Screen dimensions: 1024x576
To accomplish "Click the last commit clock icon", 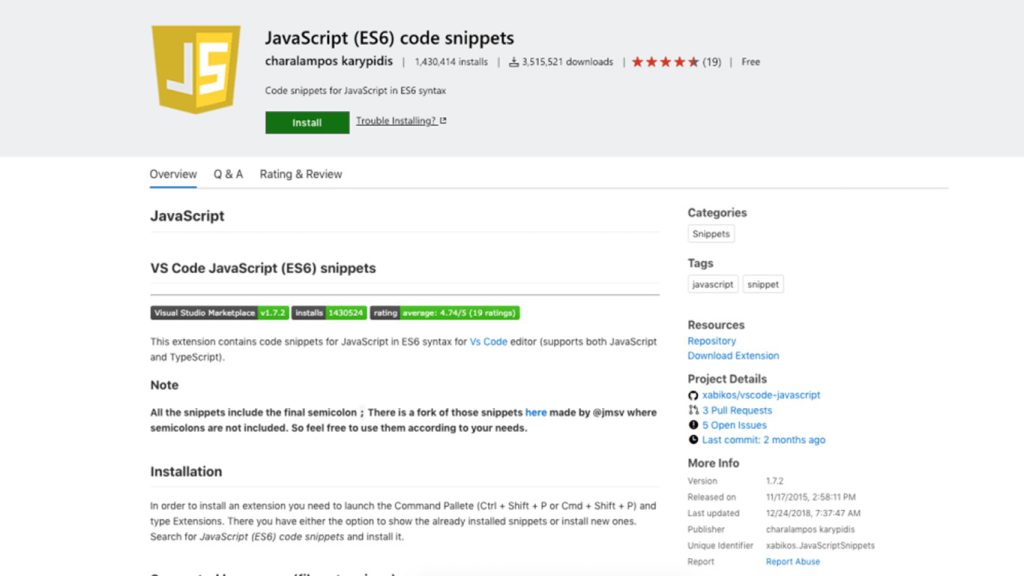I will pyautogui.click(x=693, y=440).
